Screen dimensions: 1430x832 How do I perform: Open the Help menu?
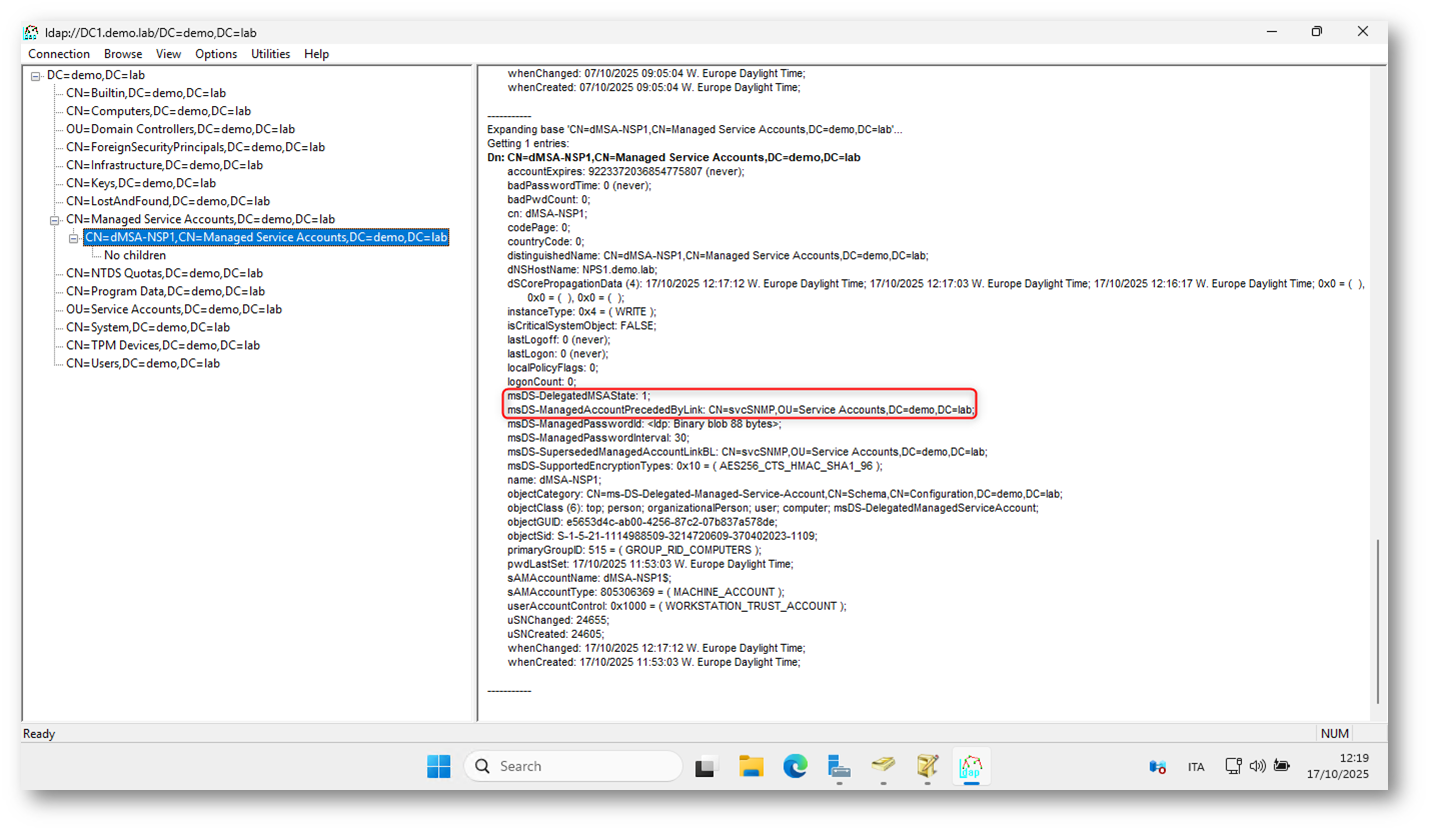[316, 54]
